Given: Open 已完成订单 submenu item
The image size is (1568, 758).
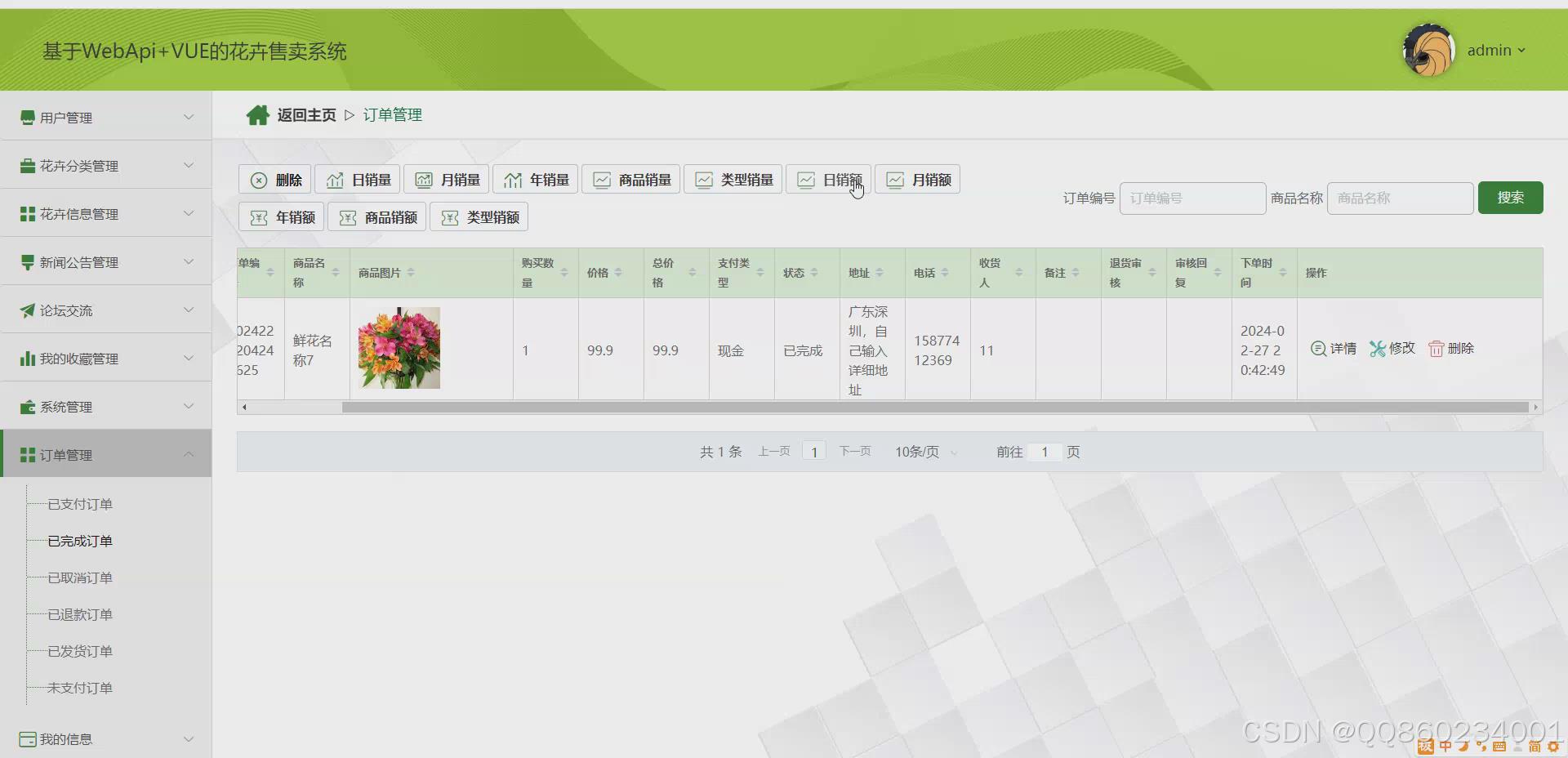Looking at the screenshot, I should 80,542.
